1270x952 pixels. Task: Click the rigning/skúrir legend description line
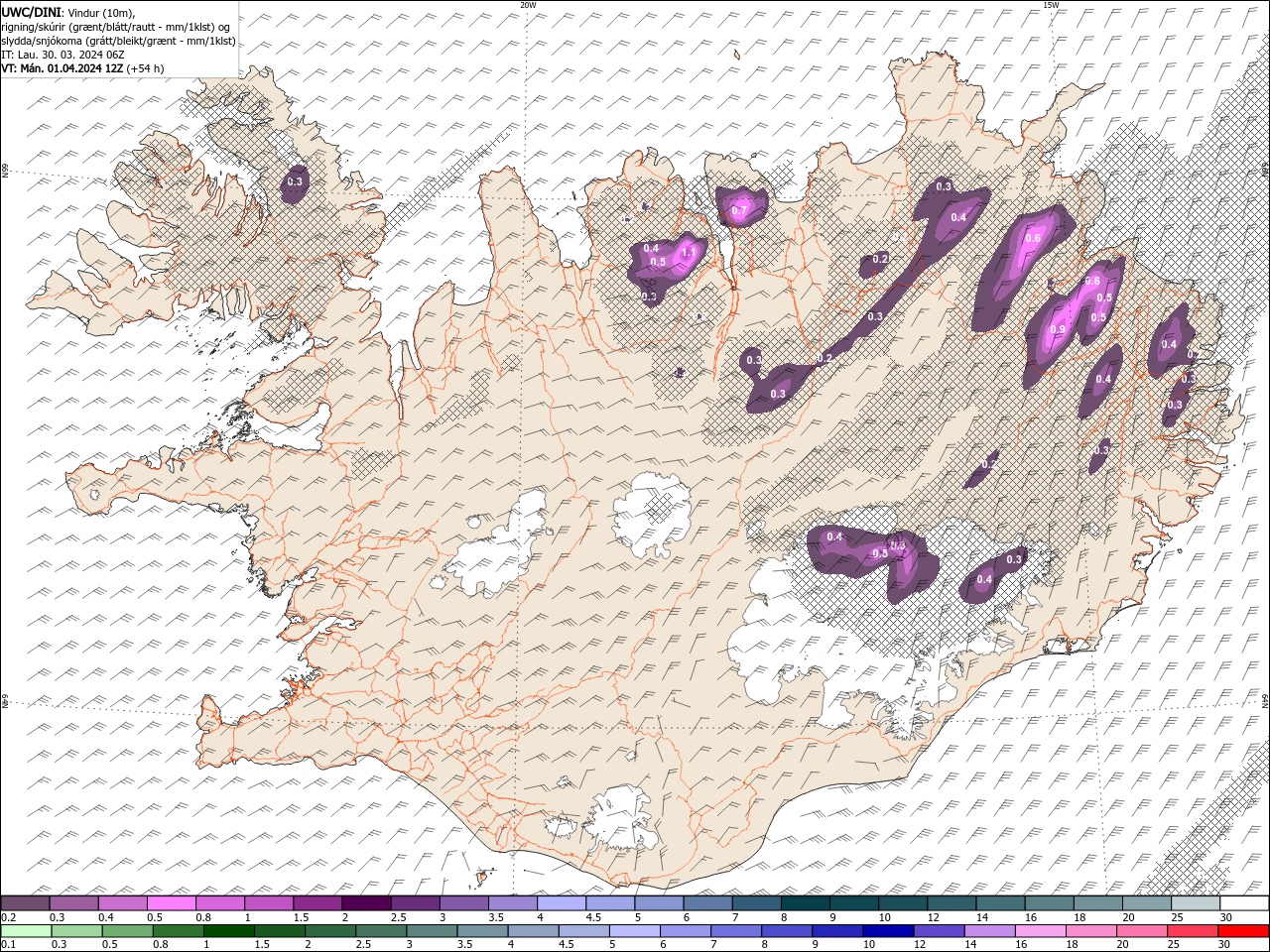point(116,27)
